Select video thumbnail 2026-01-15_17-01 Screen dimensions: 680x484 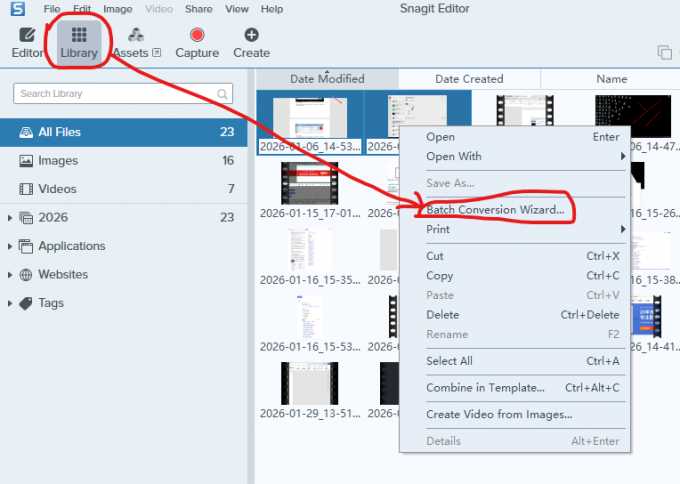pyautogui.click(x=310, y=183)
